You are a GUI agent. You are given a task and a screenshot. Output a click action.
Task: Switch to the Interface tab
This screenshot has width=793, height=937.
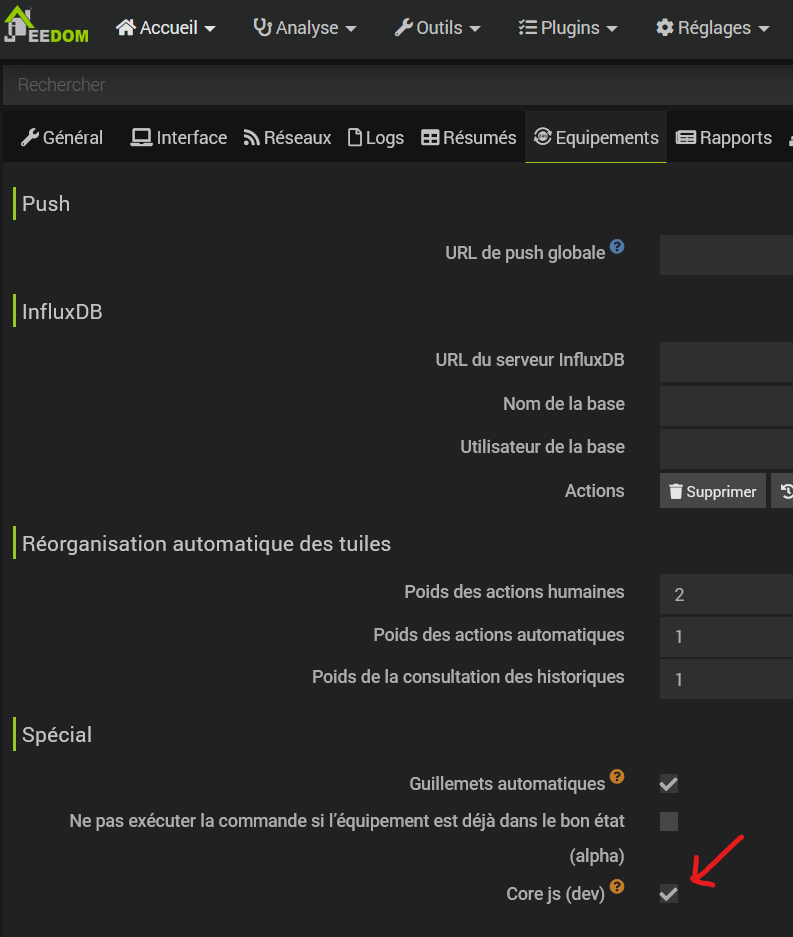pos(179,137)
